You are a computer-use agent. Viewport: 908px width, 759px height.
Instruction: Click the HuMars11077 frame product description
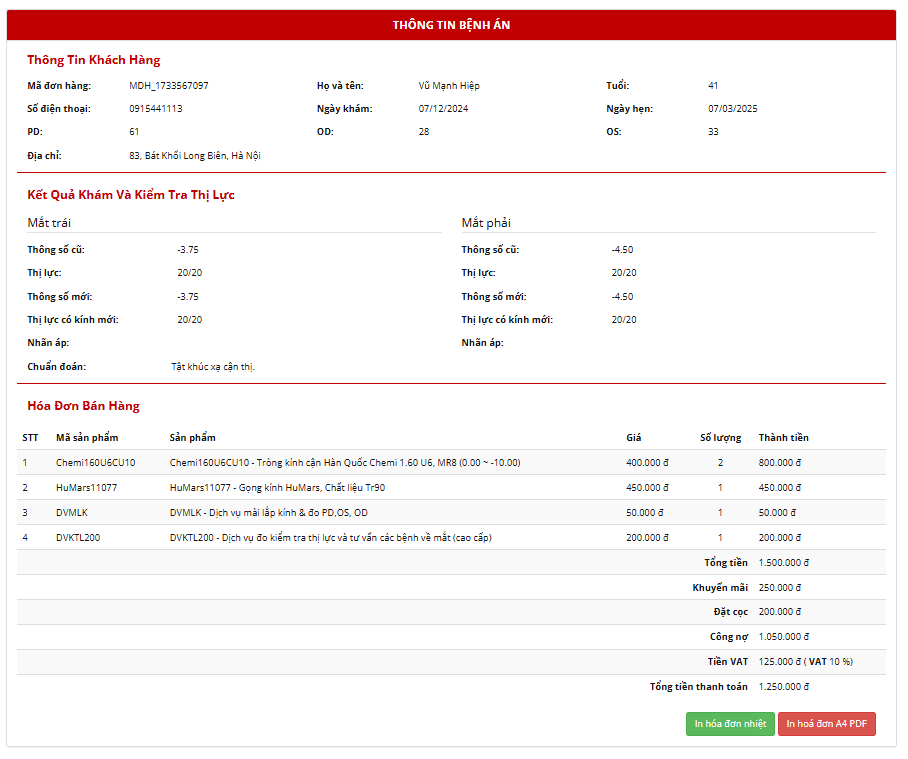pyautogui.click(x=277, y=488)
